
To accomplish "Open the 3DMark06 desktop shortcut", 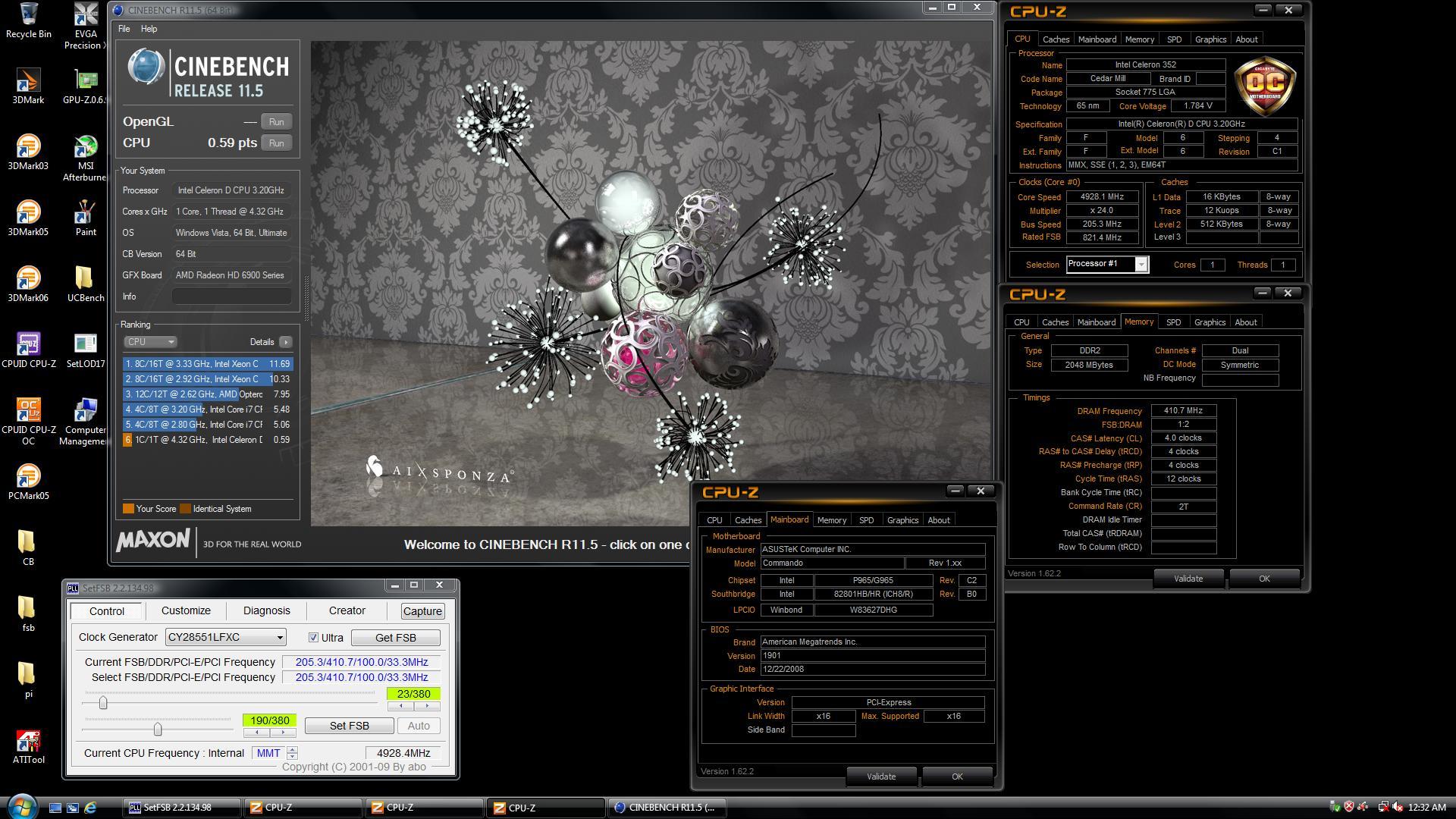I will [28, 284].
